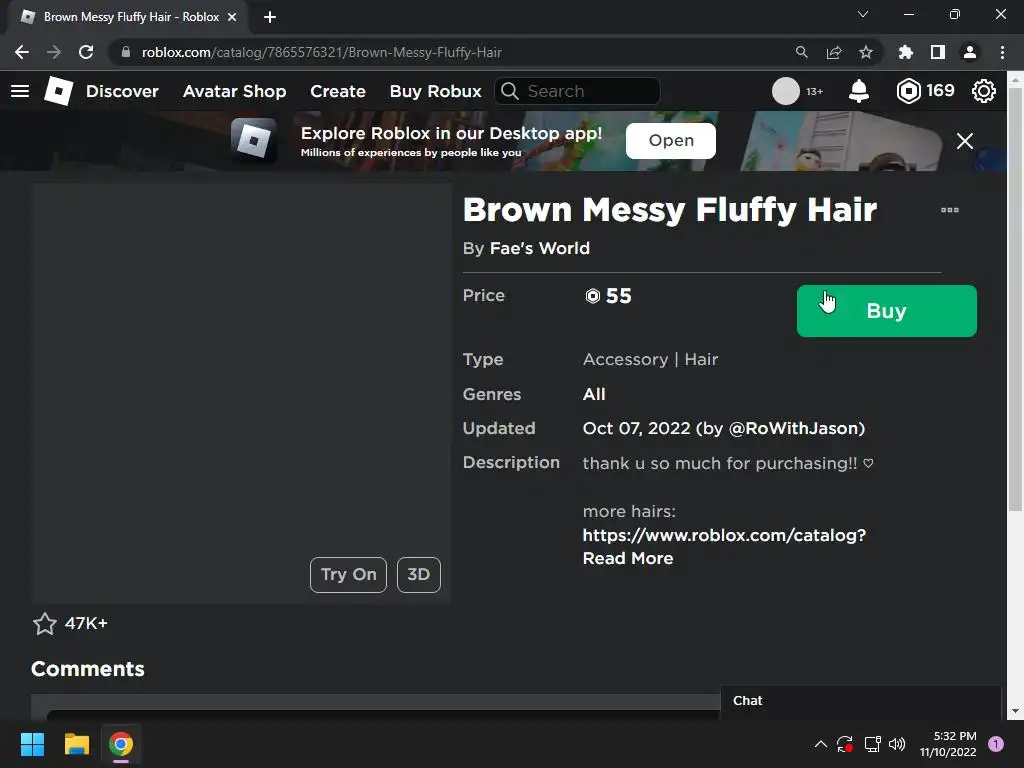Open the Avatar Shop
1024x768 pixels.
[234, 91]
